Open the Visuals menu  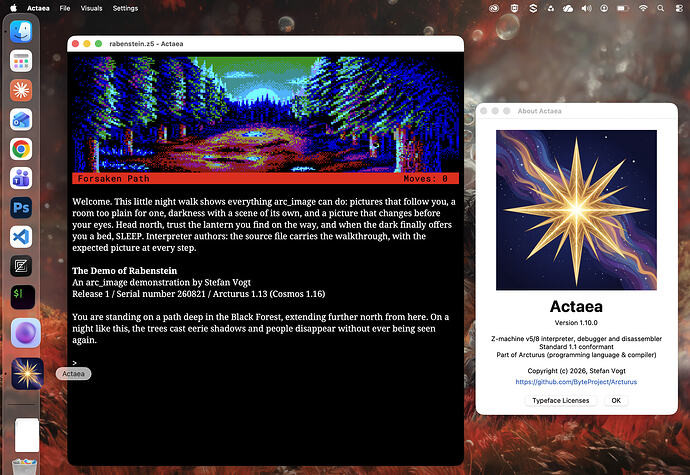91,8
